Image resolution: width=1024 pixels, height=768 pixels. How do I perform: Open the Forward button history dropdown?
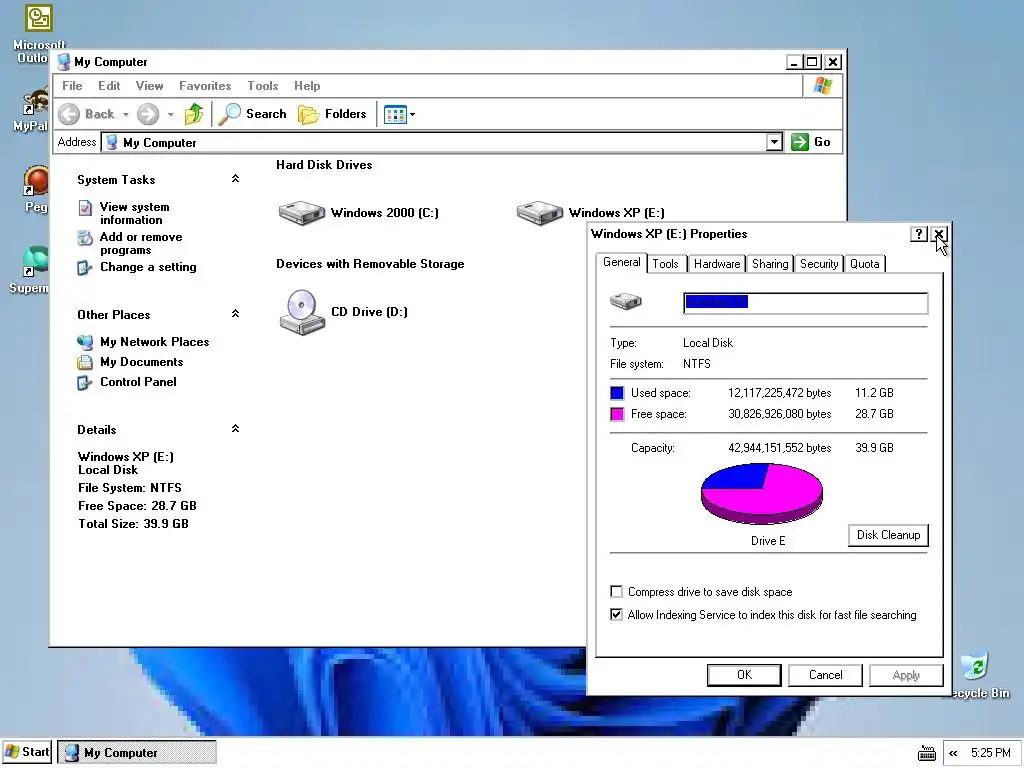pos(170,115)
